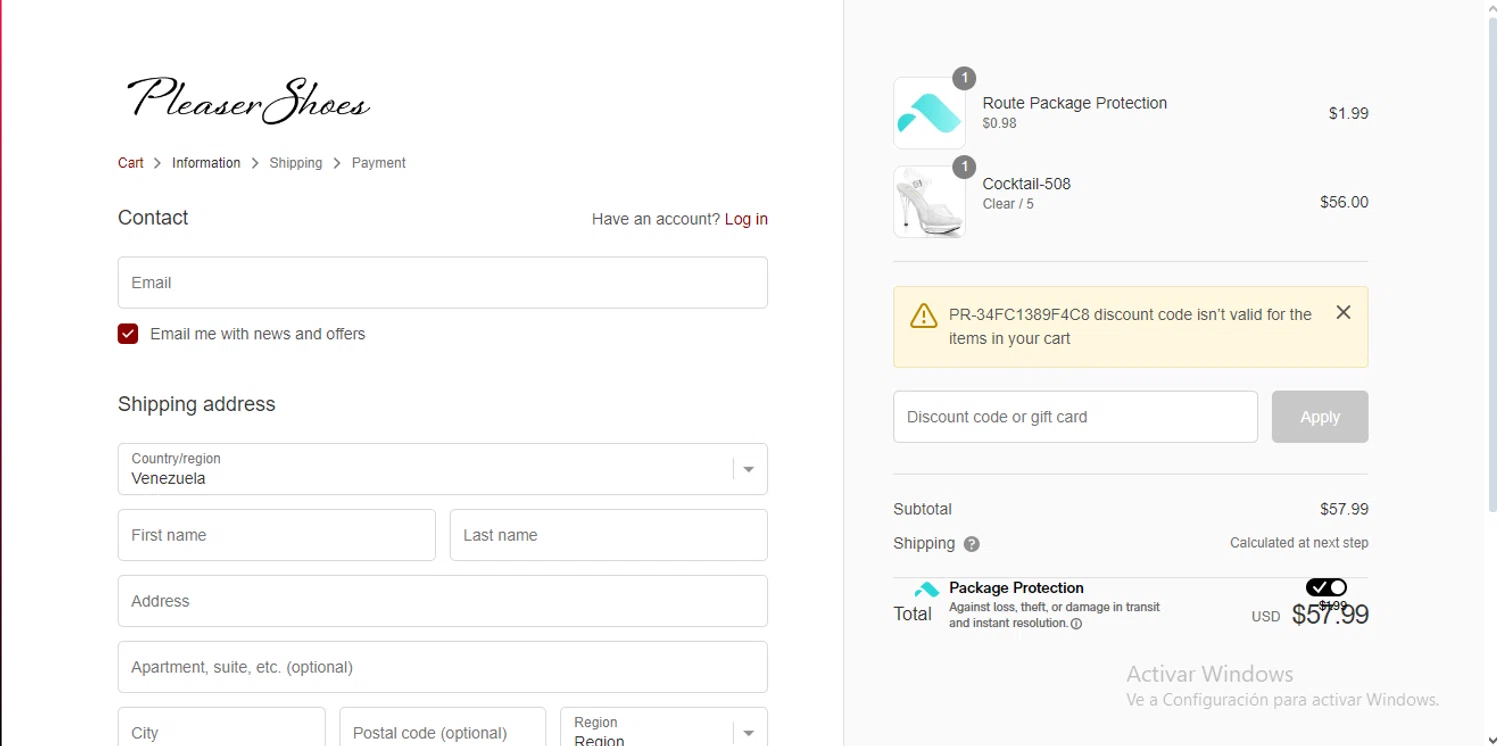Image resolution: width=1500 pixels, height=746 pixels.
Task: Click the Route Package Protection product thumbnail
Action: (x=929, y=113)
